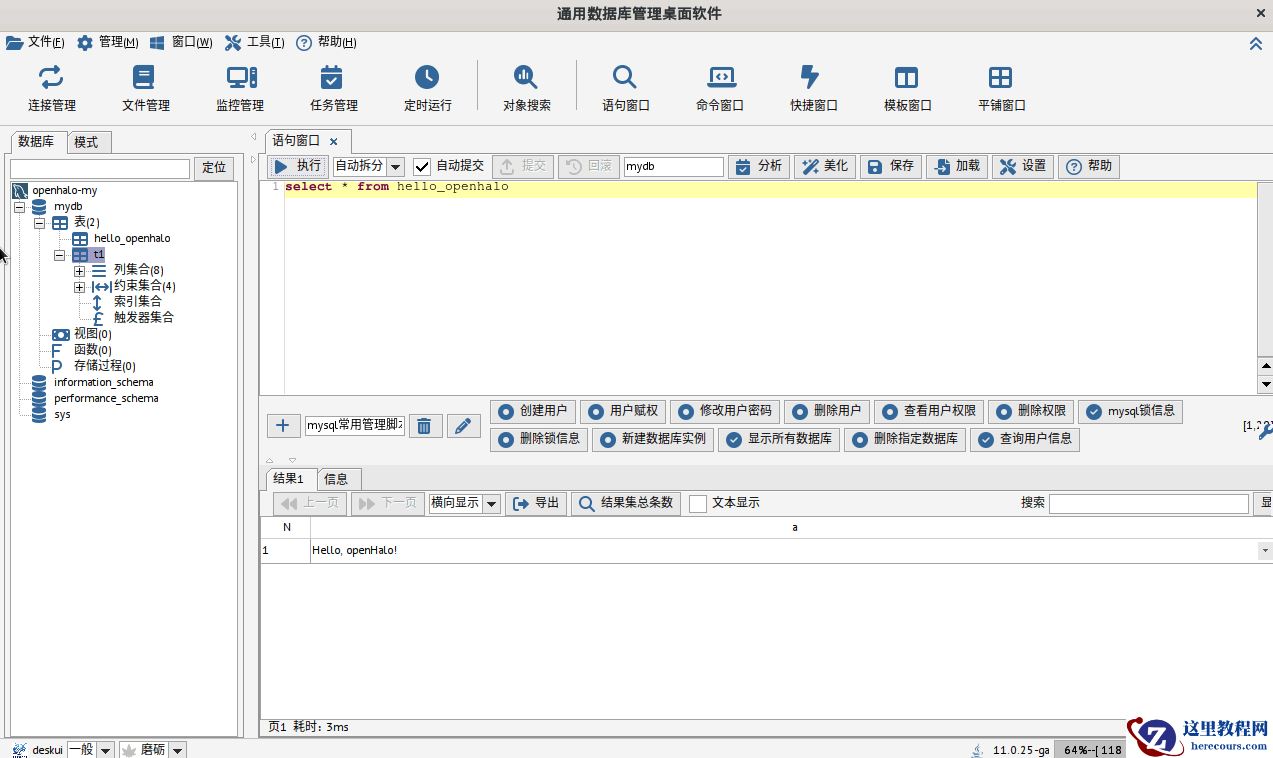1273x758 pixels.
Task: Click the trash icon beside script box
Action: point(424,426)
